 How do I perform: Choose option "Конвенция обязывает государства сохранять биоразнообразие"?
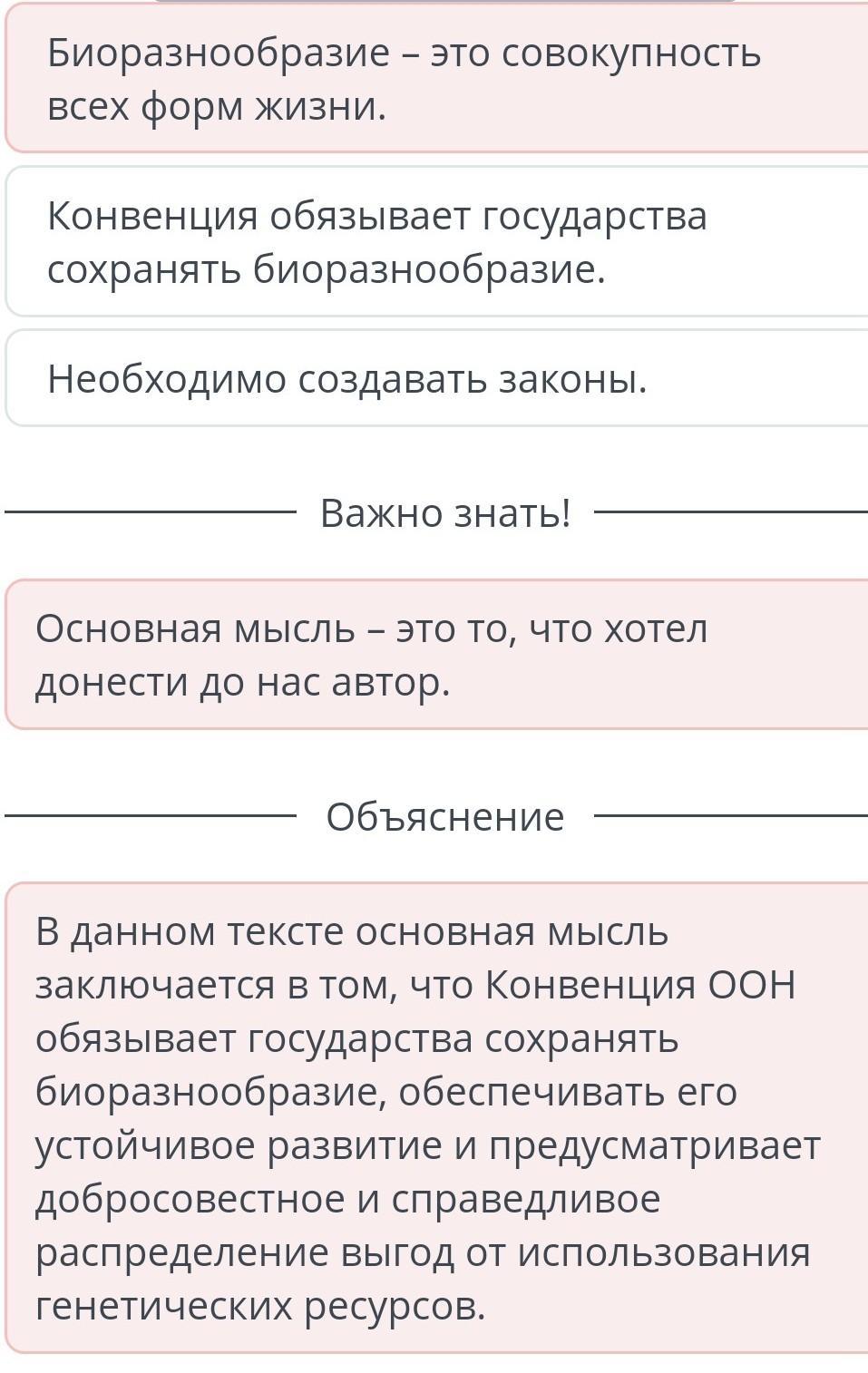[436, 241]
